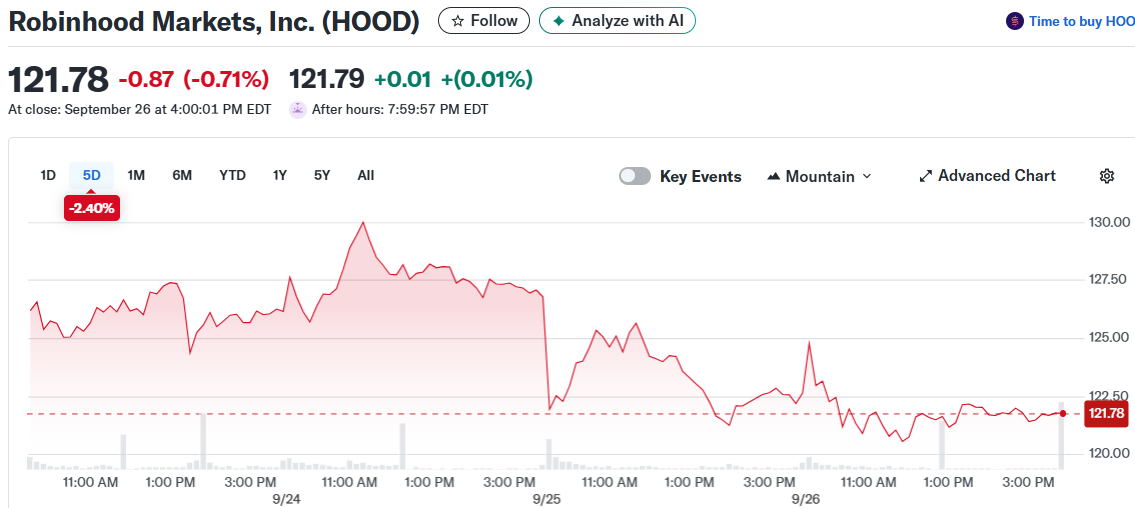This screenshot has height=508, width=1135.
Task: Select the 1D range tab
Action: (48, 175)
